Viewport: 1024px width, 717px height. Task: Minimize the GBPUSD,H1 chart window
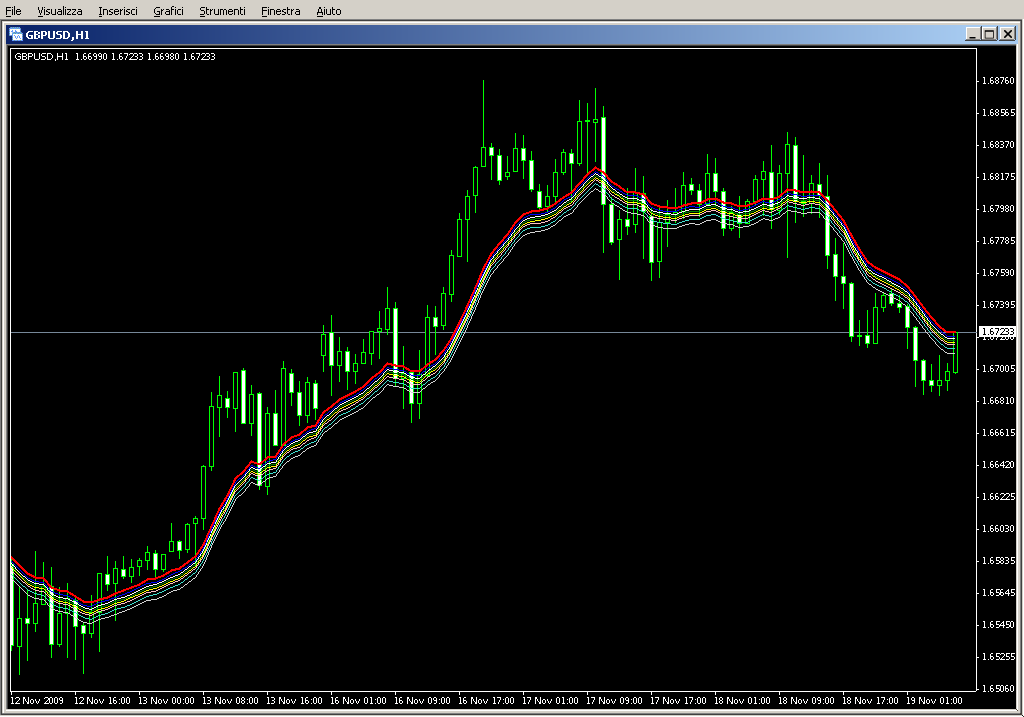point(973,34)
